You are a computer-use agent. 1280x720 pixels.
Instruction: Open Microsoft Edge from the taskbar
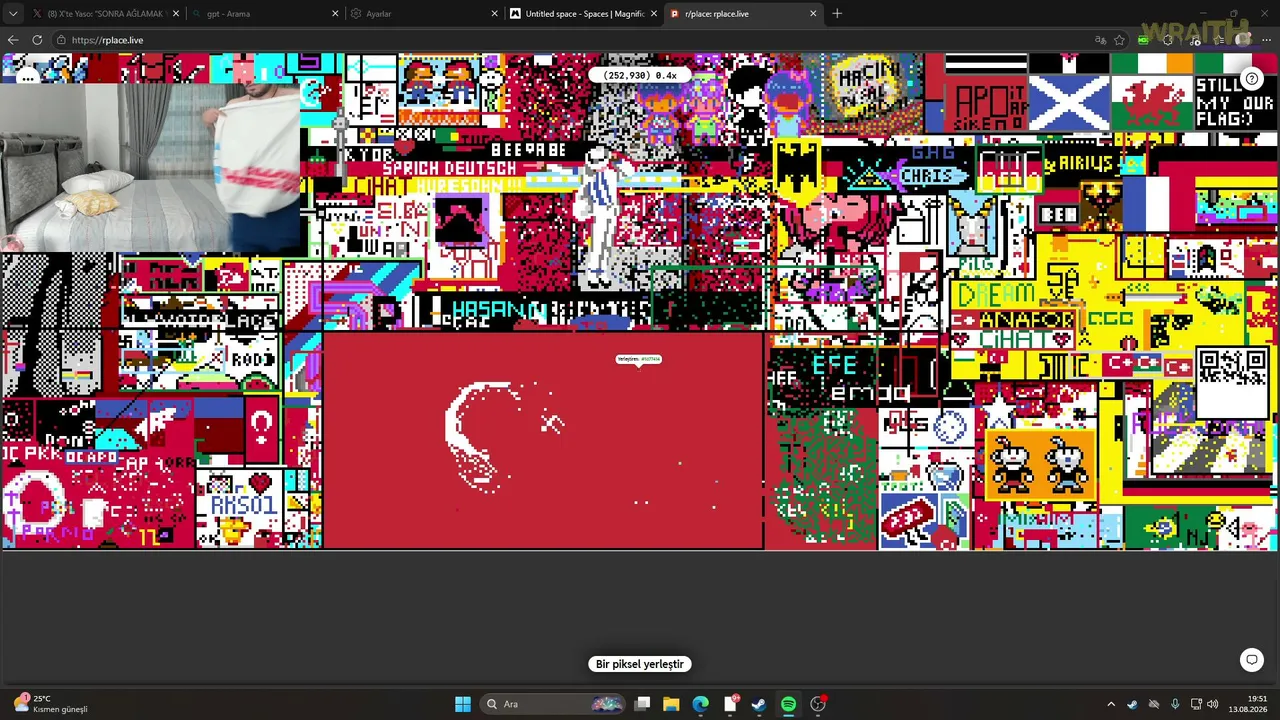tap(700, 704)
